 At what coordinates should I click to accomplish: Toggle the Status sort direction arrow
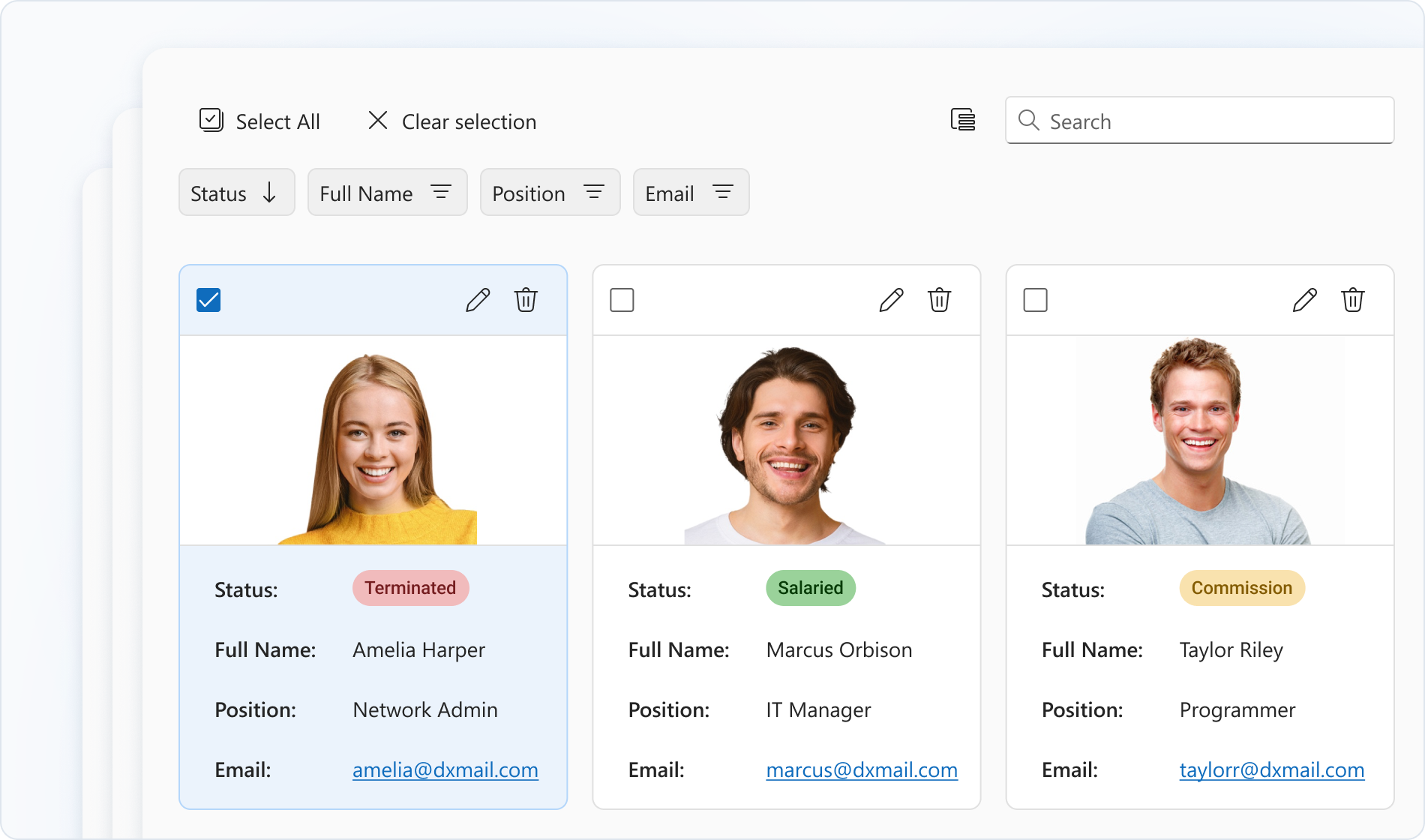coord(270,193)
